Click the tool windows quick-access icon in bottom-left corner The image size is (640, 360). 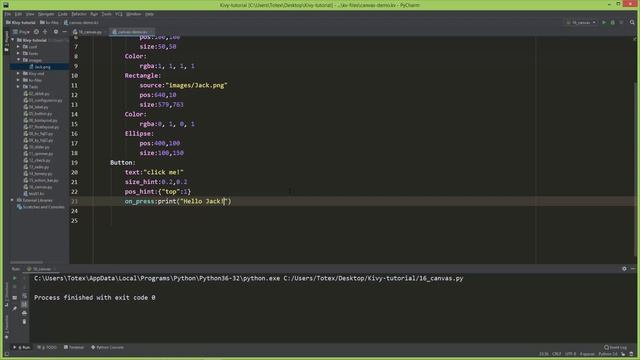click(x=6, y=354)
